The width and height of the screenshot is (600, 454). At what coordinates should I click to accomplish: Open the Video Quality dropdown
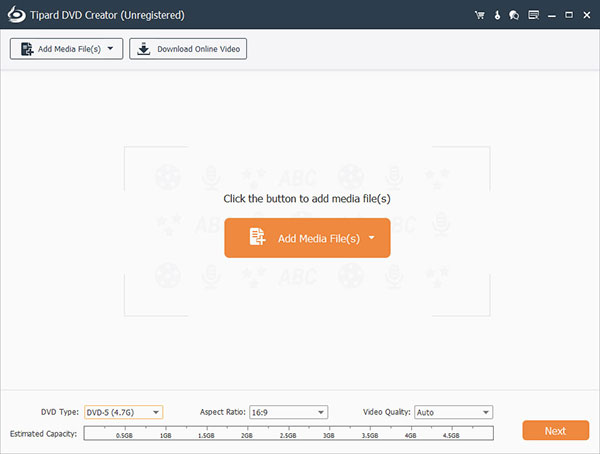pos(452,412)
